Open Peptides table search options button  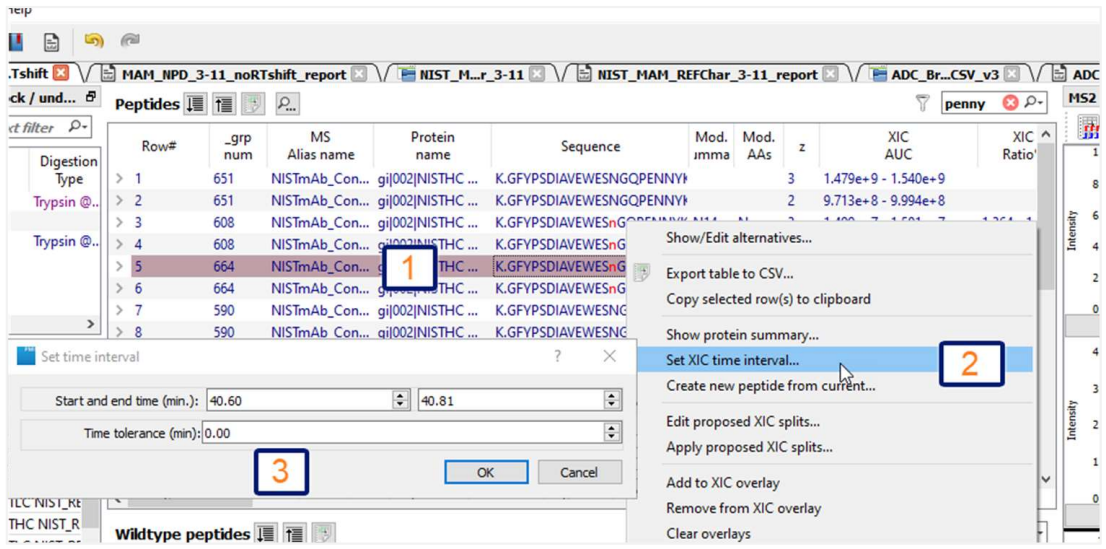pos(286,104)
